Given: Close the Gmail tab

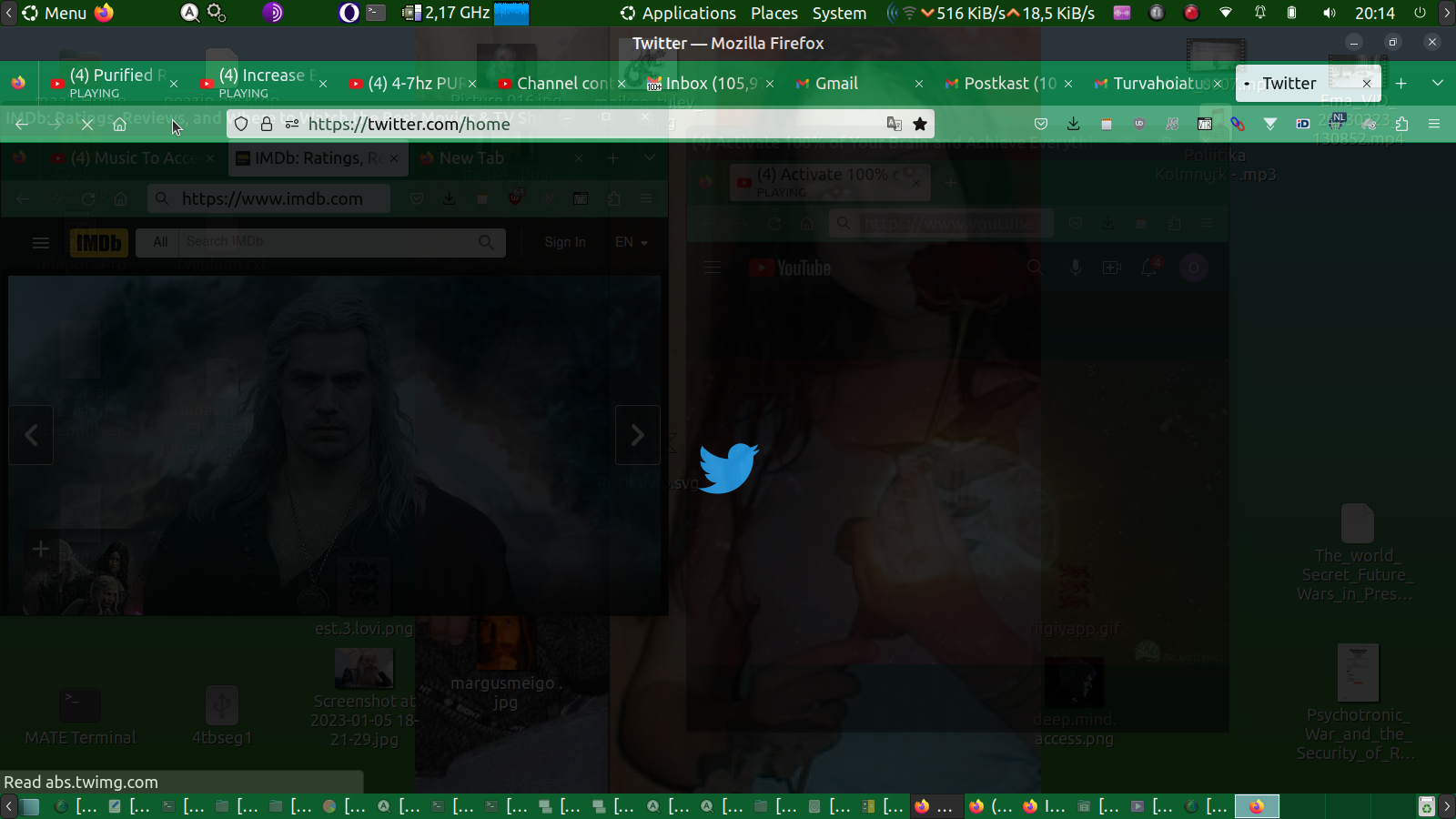Looking at the screenshot, I should (x=919, y=83).
